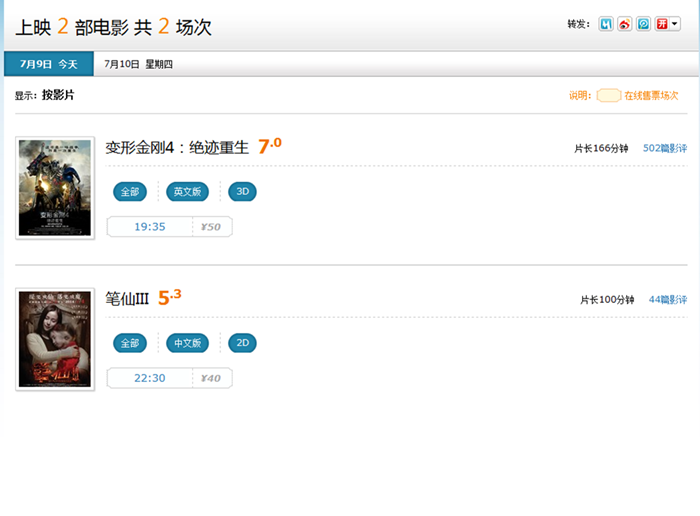Pick the 19:35 showtime
The image size is (700, 516).
click(150, 227)
